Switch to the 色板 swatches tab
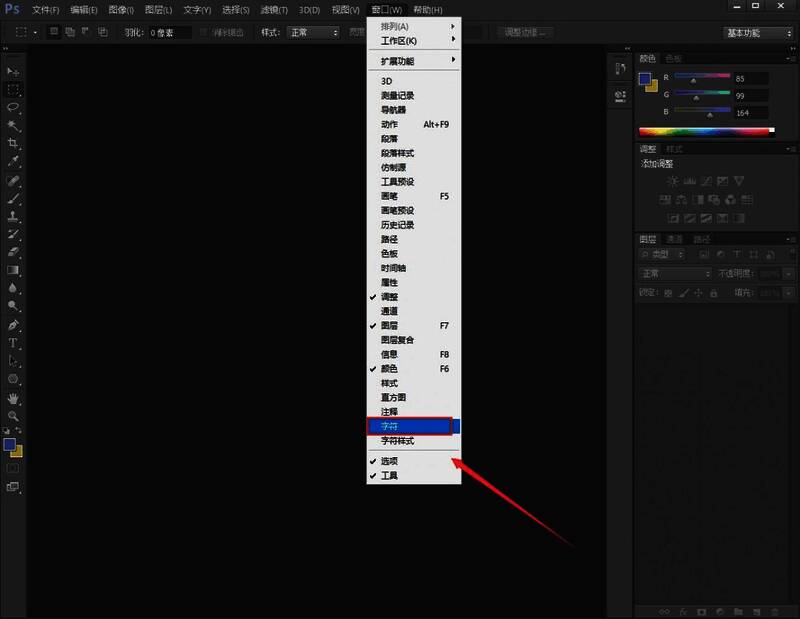800x619 pixels. pyautogui.click(x=674, y=59)
